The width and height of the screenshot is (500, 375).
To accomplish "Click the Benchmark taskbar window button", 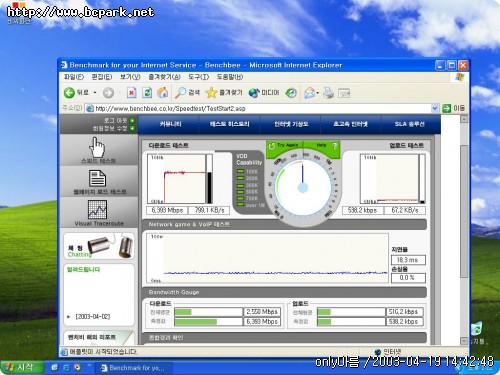I will pyautogui.click(x=134, y=368).
